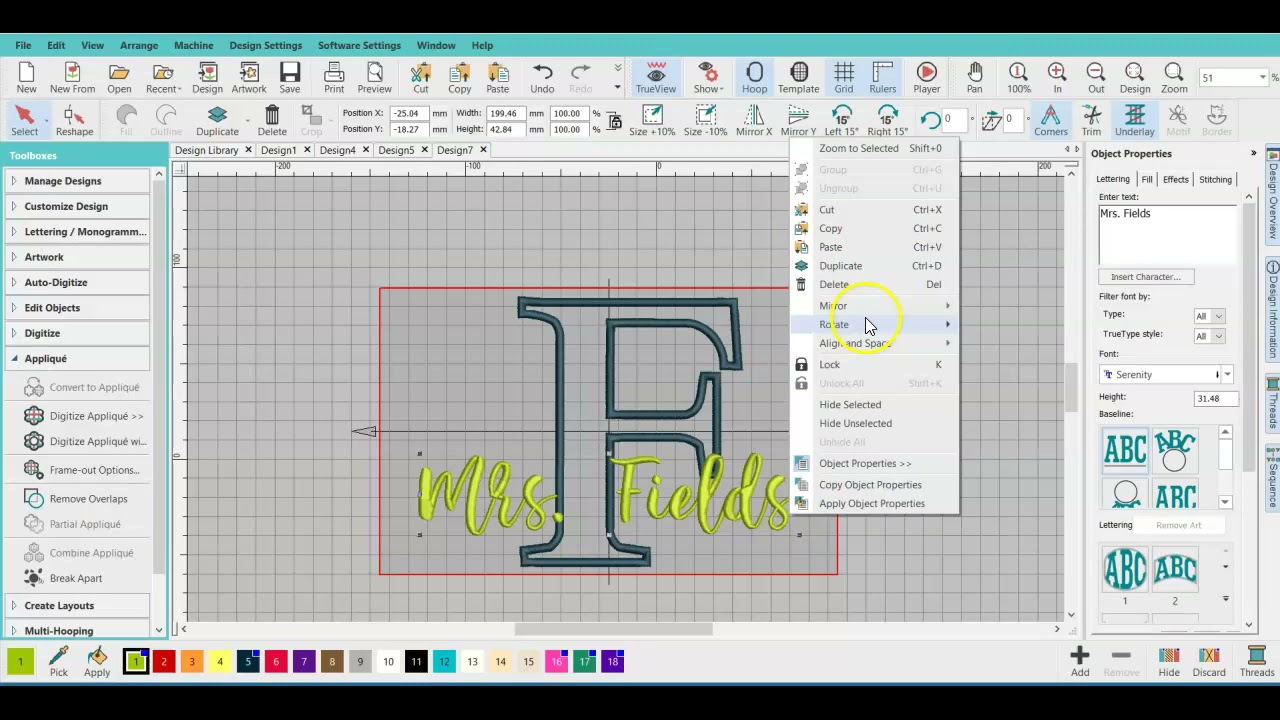
Task: Select red color swatch 2
Action: point(164,662)
